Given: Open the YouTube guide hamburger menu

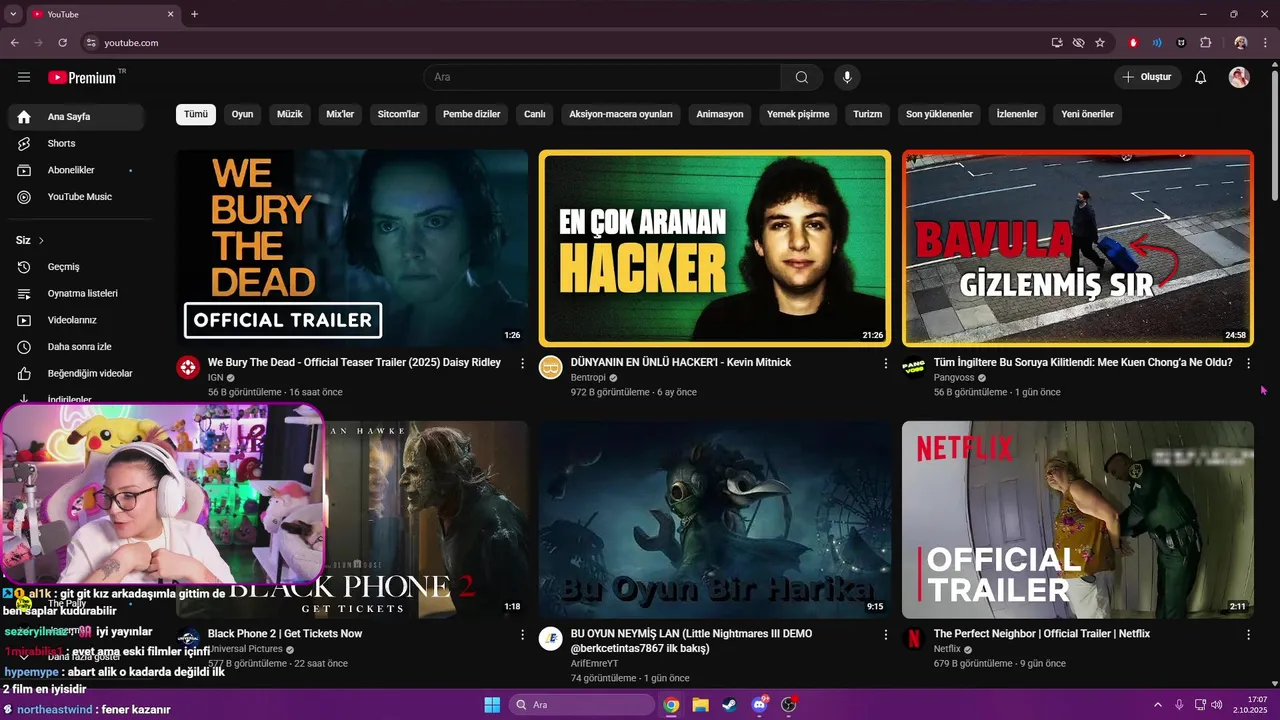Looking at the screenshot, I should click(x=24, y=77).
